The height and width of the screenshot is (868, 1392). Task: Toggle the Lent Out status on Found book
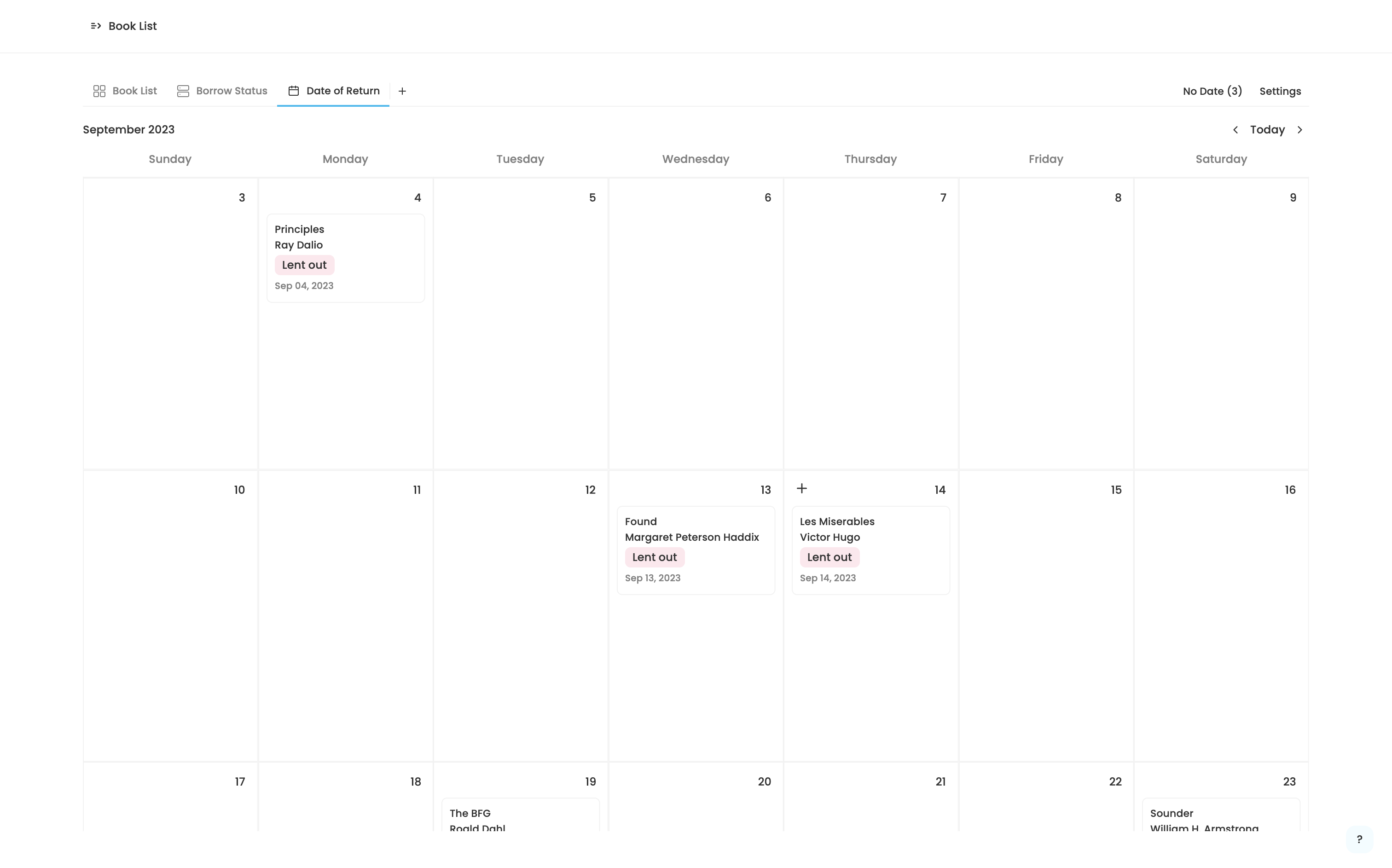pyautogui.click(x=653, y=557)
